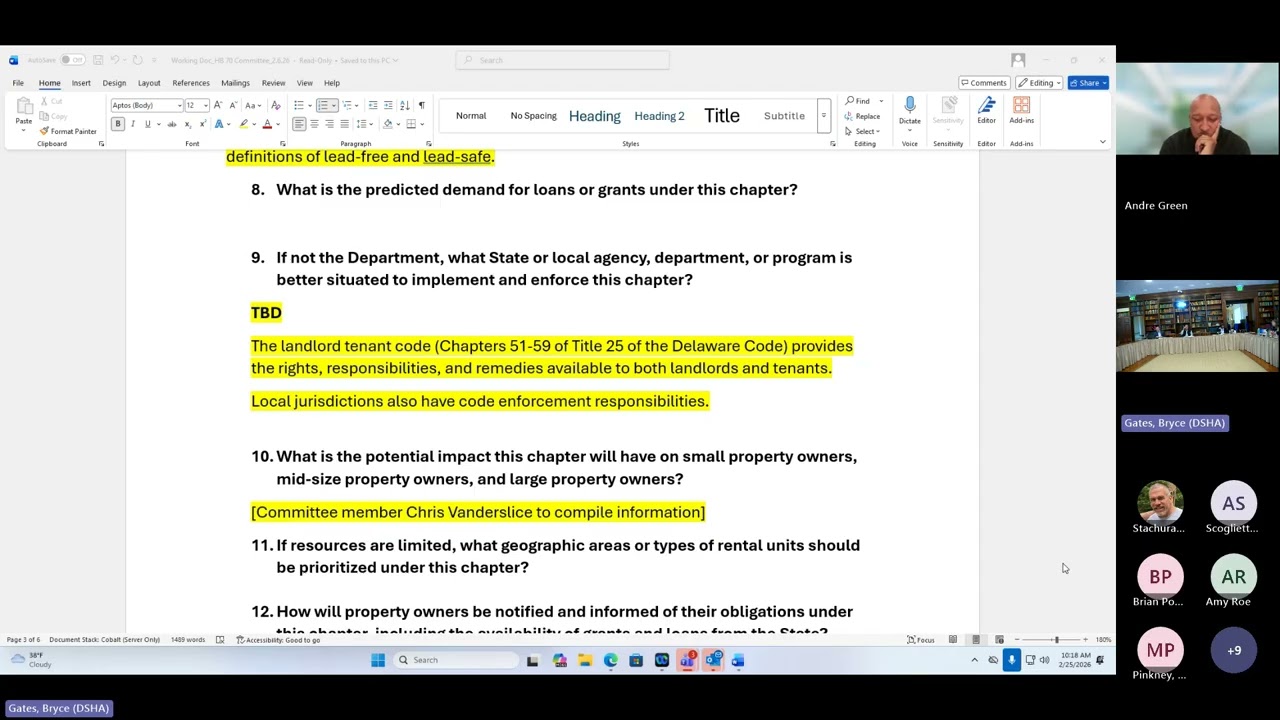Apply the Heading 2 style
The image size is (1280, 720).
tap(659, 116)
